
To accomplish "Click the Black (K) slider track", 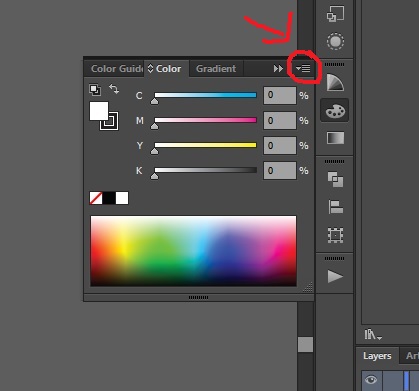I will click(x=205, y=170).
